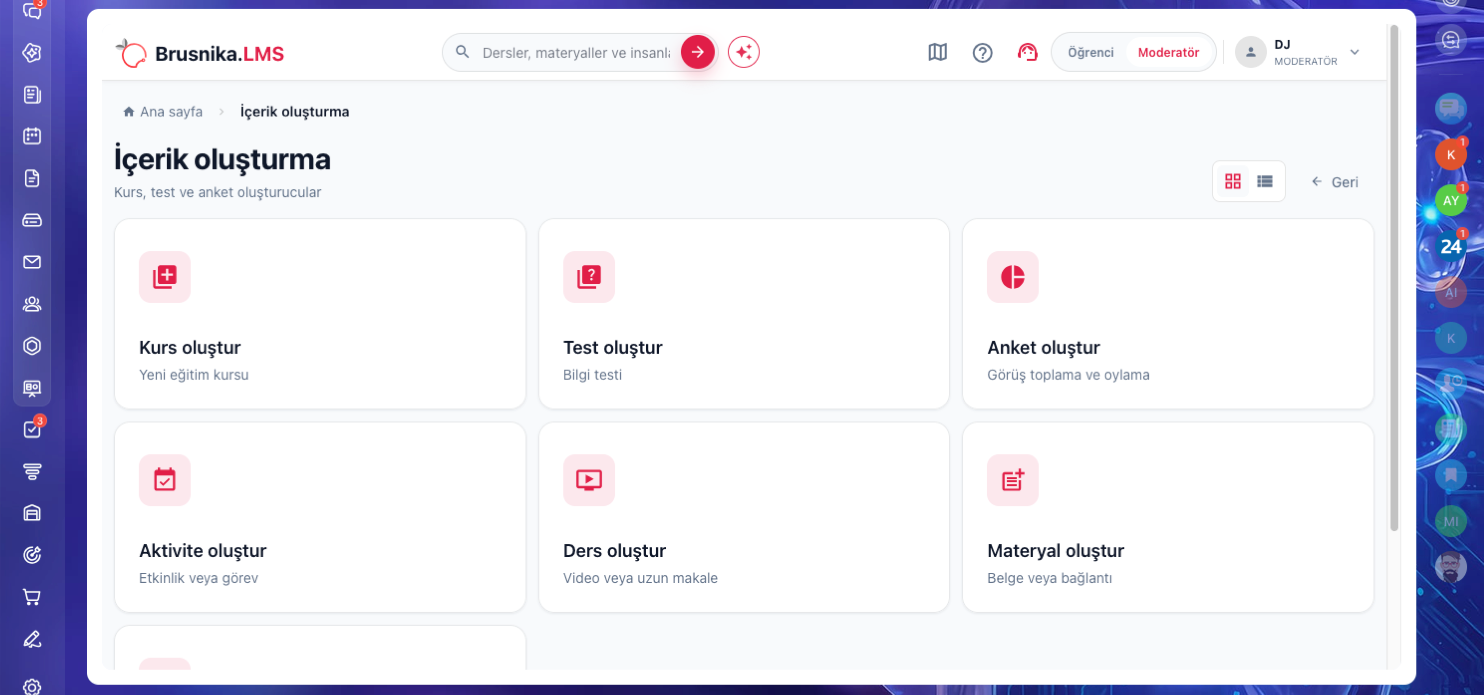Open the MI contact avatar in right panel
Viewport: 1484px width, 695px height.
pos(1451,521)
